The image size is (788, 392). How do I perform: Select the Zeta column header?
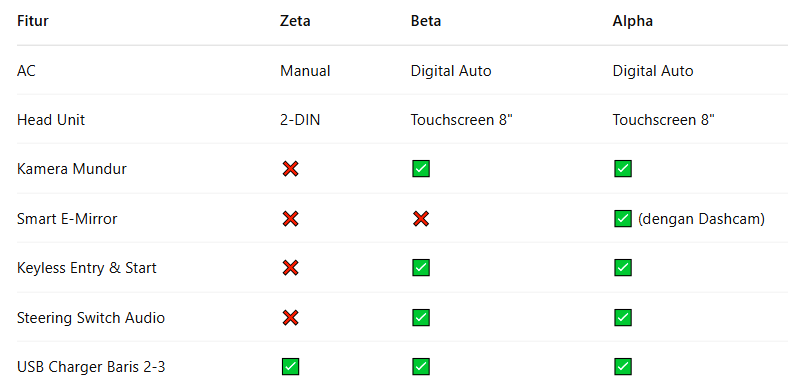click(x=295, y=21)
